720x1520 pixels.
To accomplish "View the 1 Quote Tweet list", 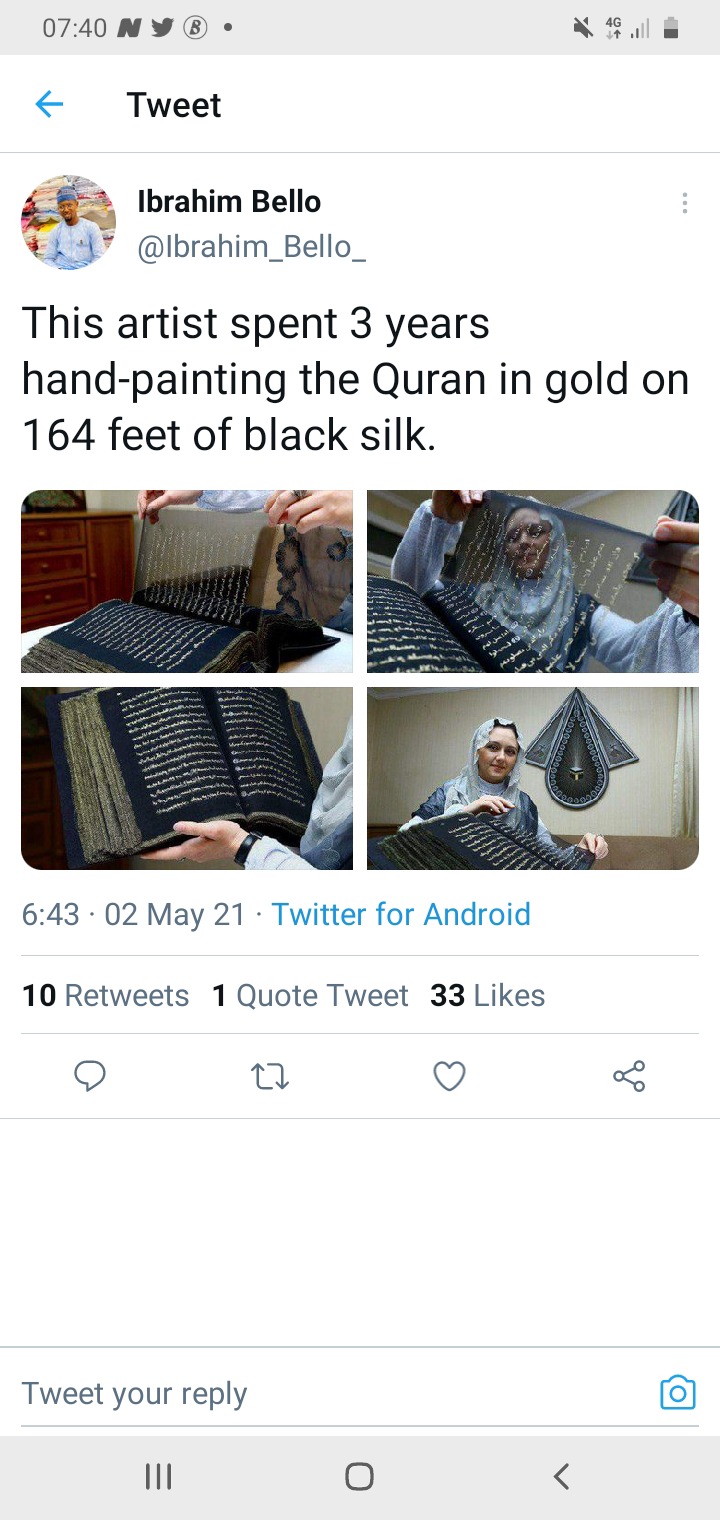I will pyautogui.click(x=310, y=995).
